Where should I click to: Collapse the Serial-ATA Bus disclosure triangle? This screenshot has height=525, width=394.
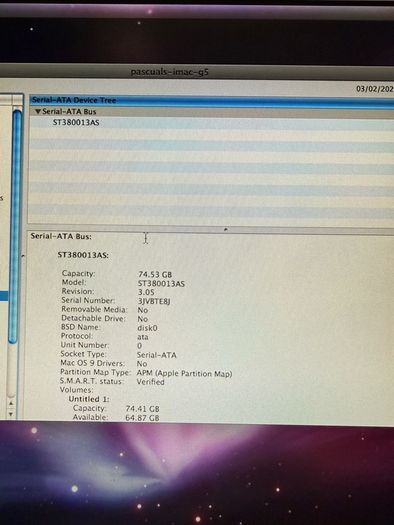(38, 111)
